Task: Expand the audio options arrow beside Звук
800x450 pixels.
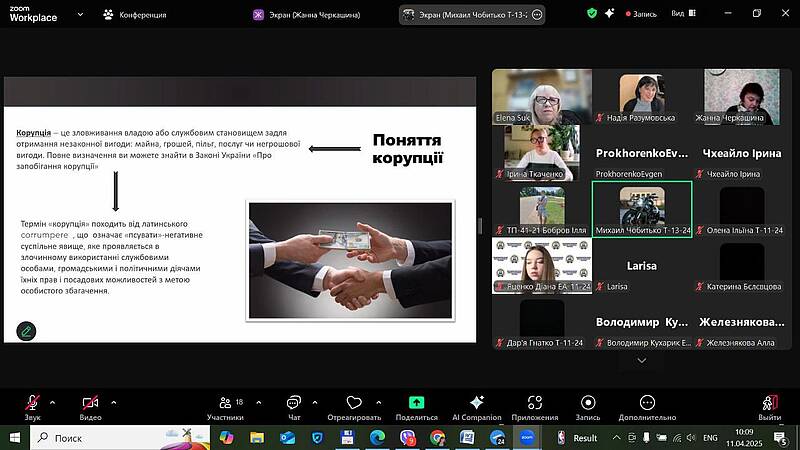Action: [52, 401]
